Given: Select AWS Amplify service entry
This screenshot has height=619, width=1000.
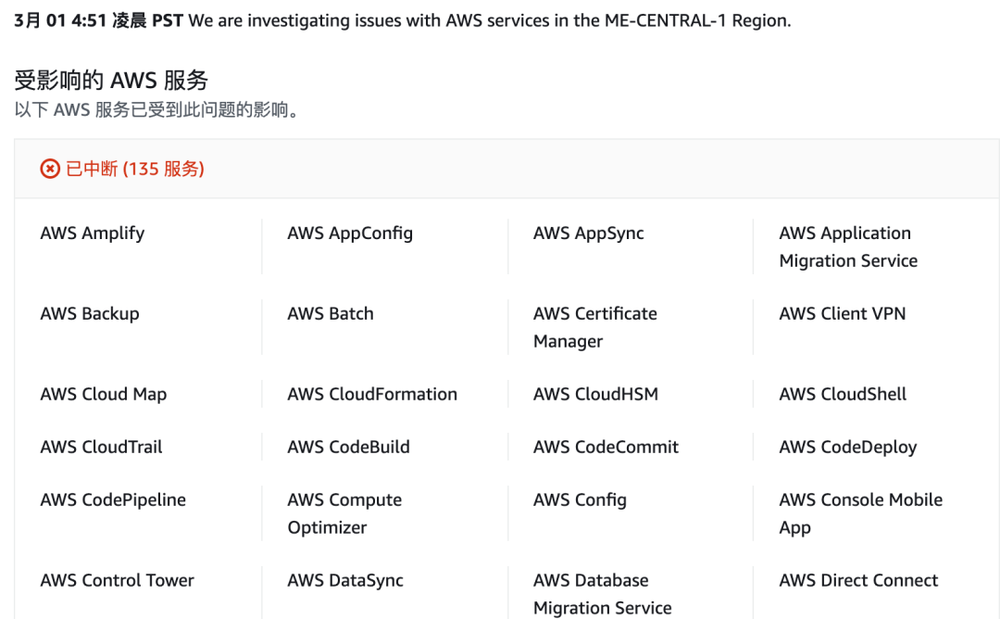Looking at the screenshot, I should [92, 233].
